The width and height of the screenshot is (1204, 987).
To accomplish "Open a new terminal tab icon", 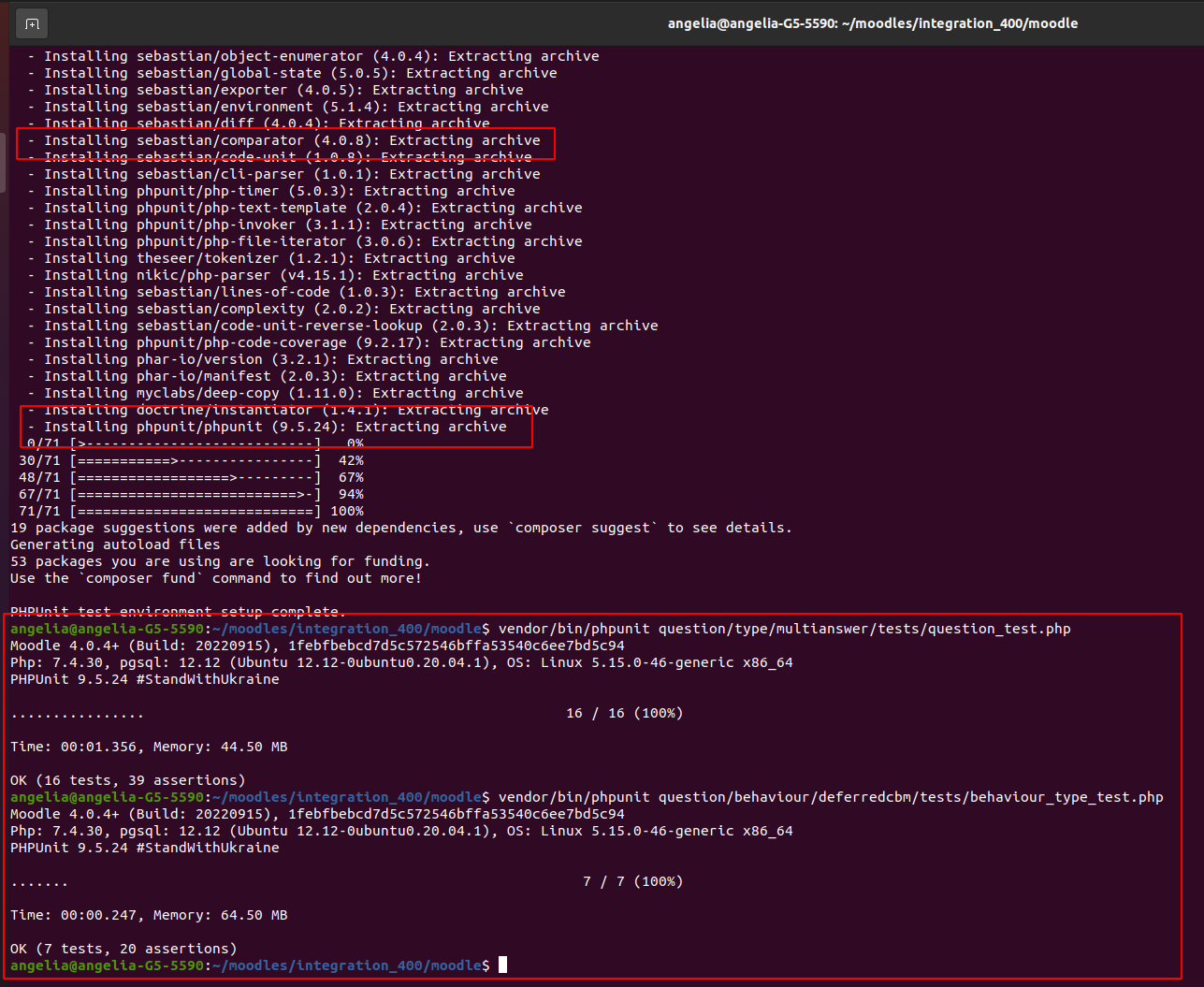I will (x=32, y=23).
